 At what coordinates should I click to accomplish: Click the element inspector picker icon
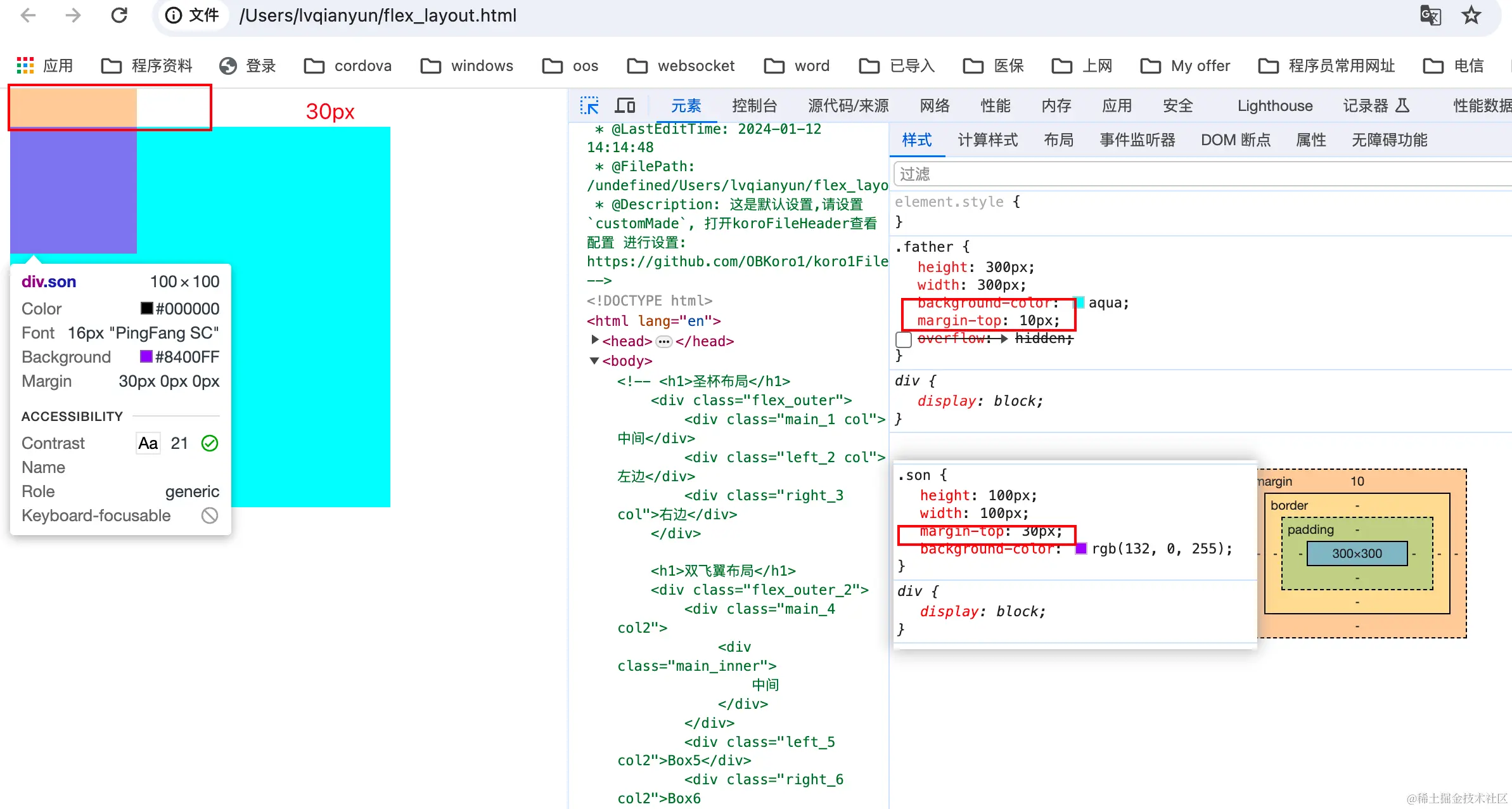[589, 105]
